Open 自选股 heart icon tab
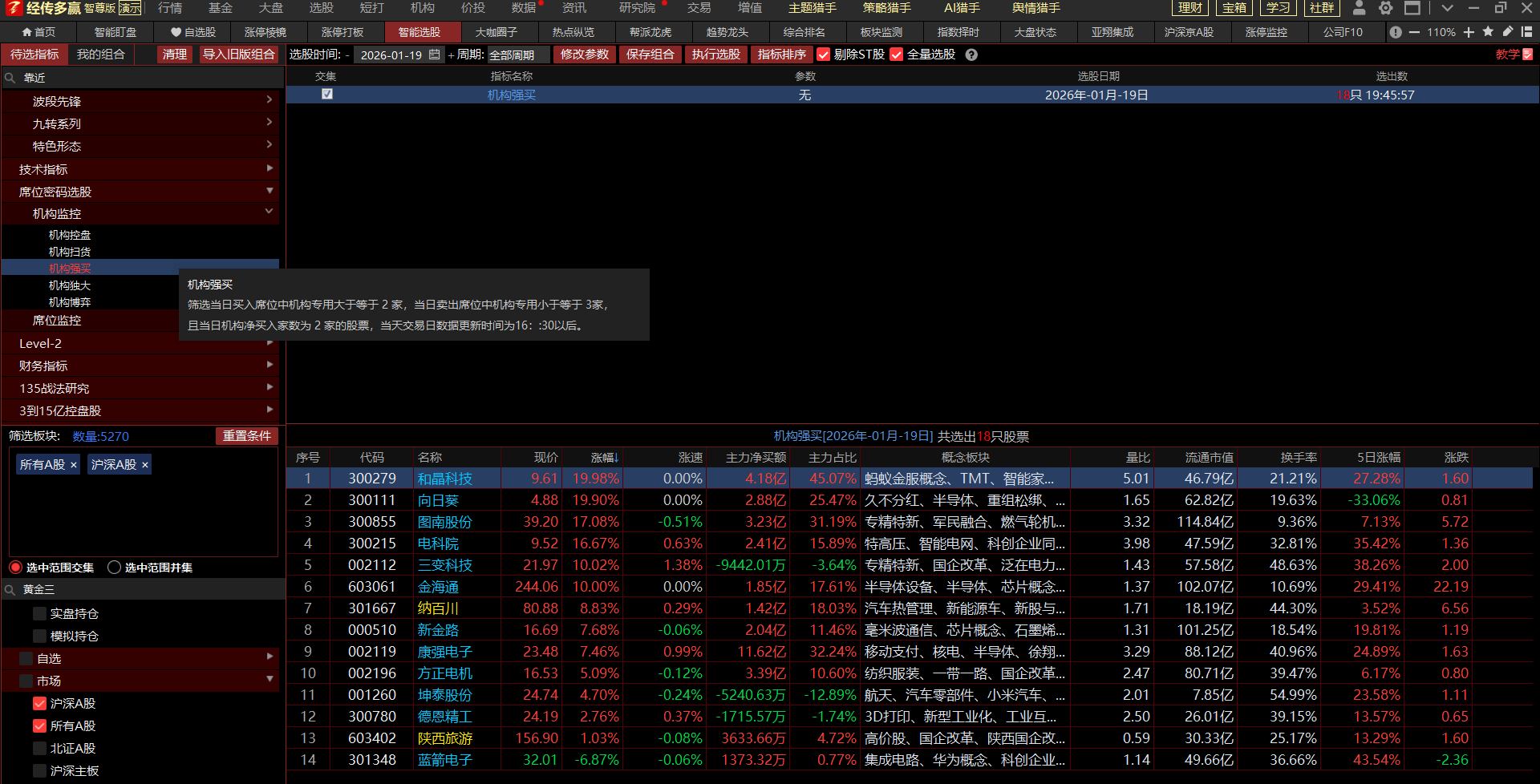The image size is (1540, 784). pos(176,32)
